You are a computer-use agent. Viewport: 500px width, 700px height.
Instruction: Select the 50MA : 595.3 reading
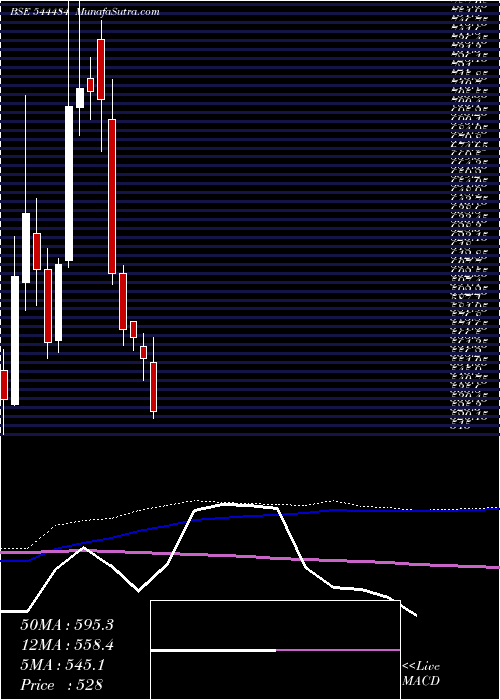(x=67, y=625)
